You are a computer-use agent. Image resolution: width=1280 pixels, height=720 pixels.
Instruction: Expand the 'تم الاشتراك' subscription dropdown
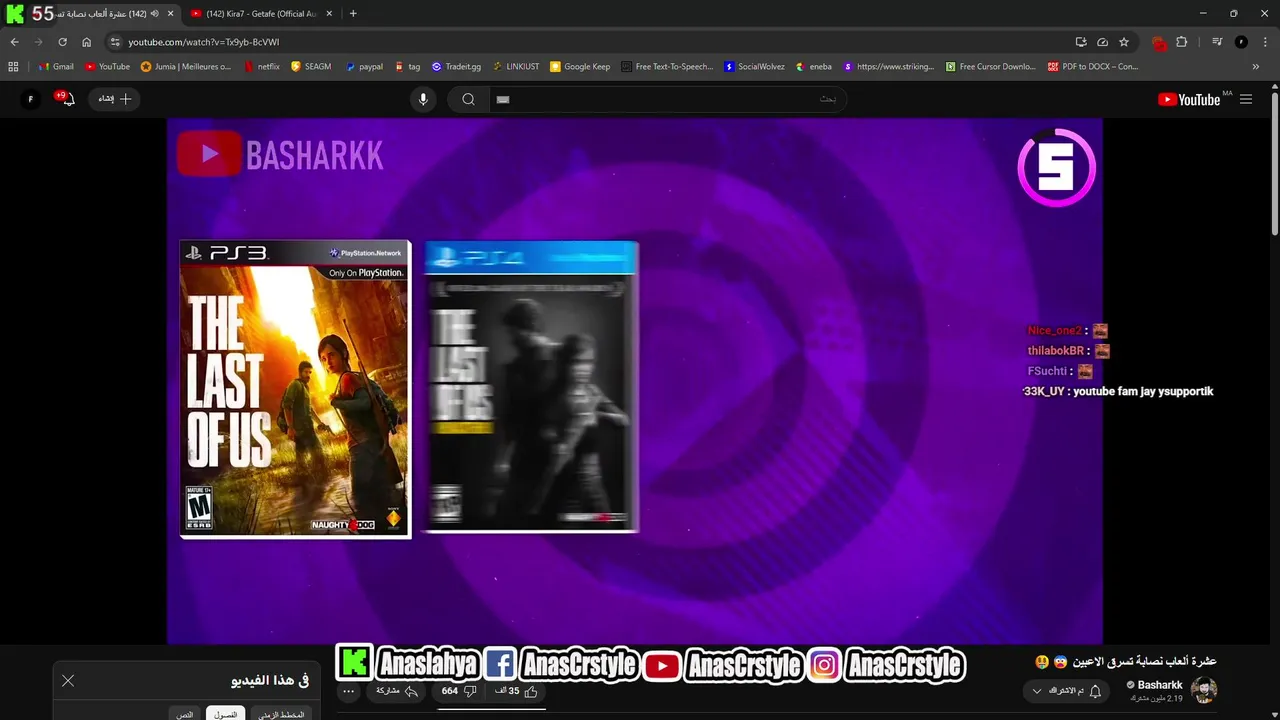pos(1067,691)
